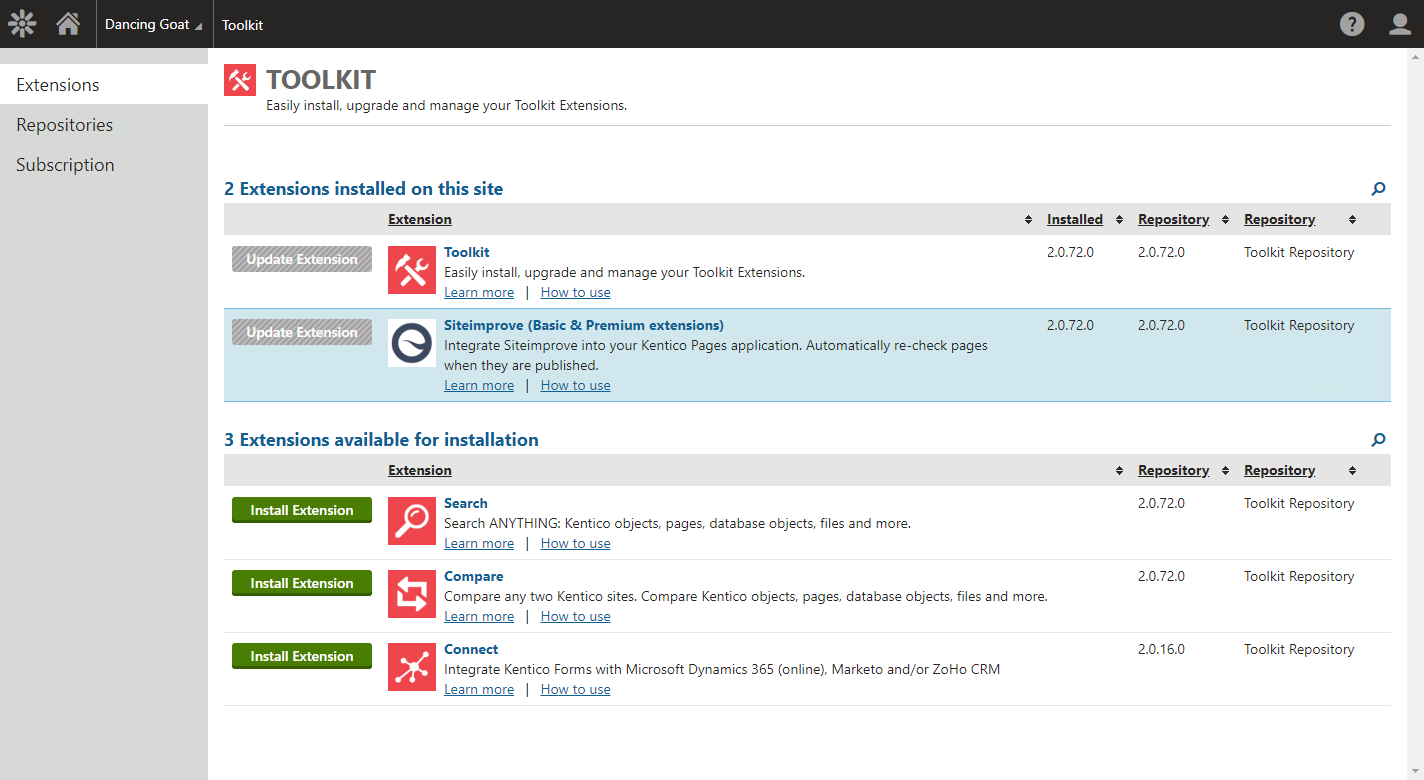
Task: Sort installed list by Extension column
Action: point(420,219)
